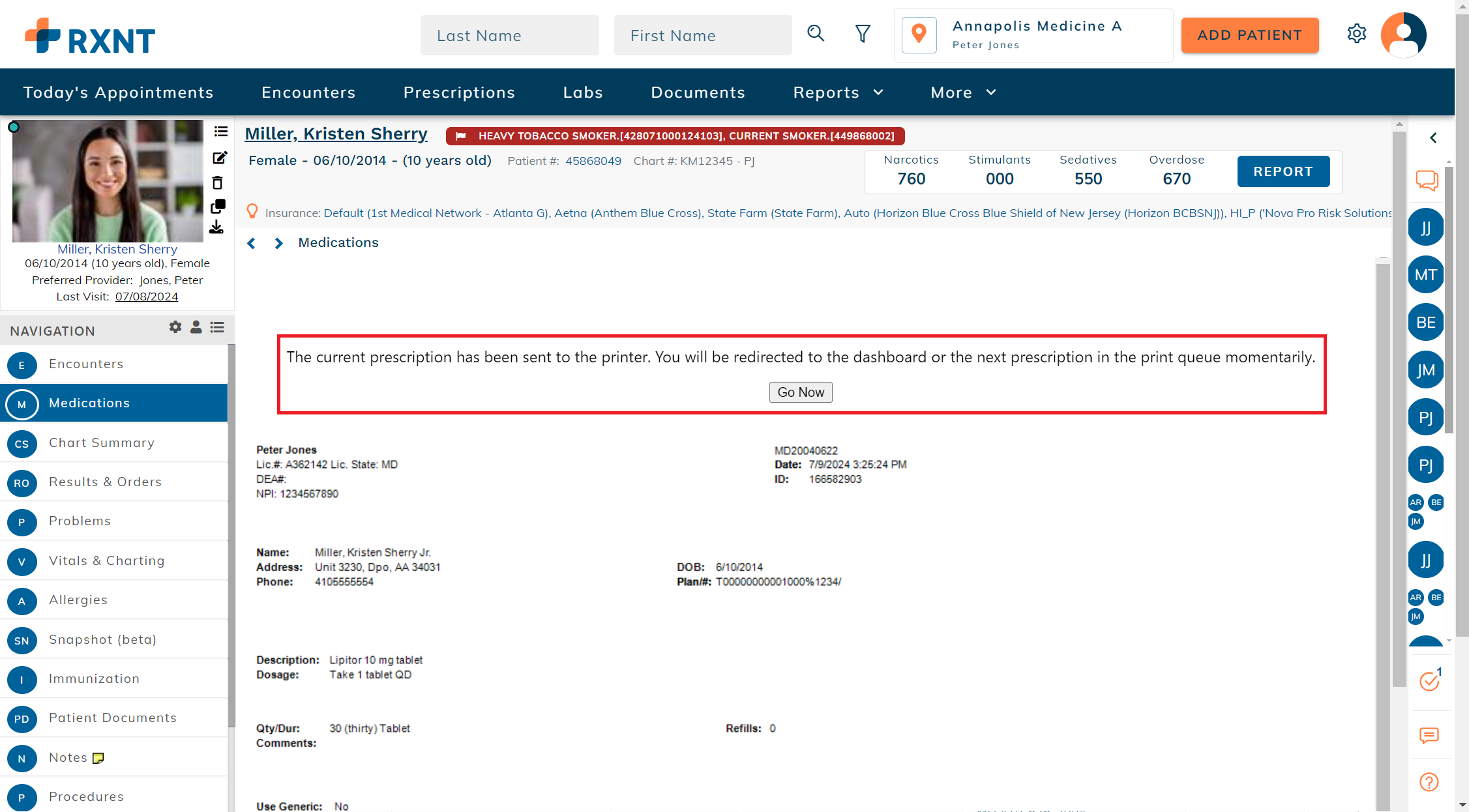
Task: Click the duplicate copy icon by patient photo
Action: pyautogui.click(x=218, y=207)
